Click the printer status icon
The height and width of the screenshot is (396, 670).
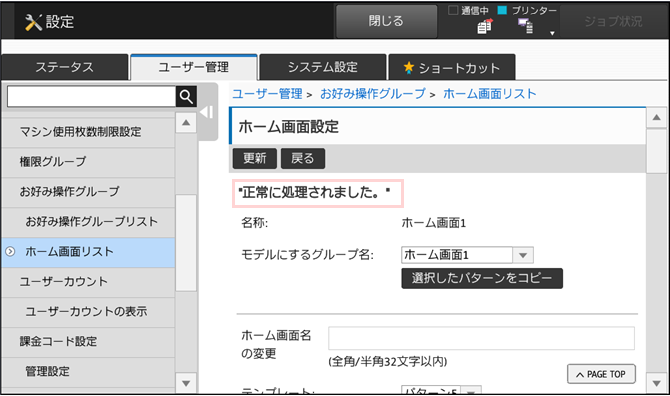(x=526, y=26)
